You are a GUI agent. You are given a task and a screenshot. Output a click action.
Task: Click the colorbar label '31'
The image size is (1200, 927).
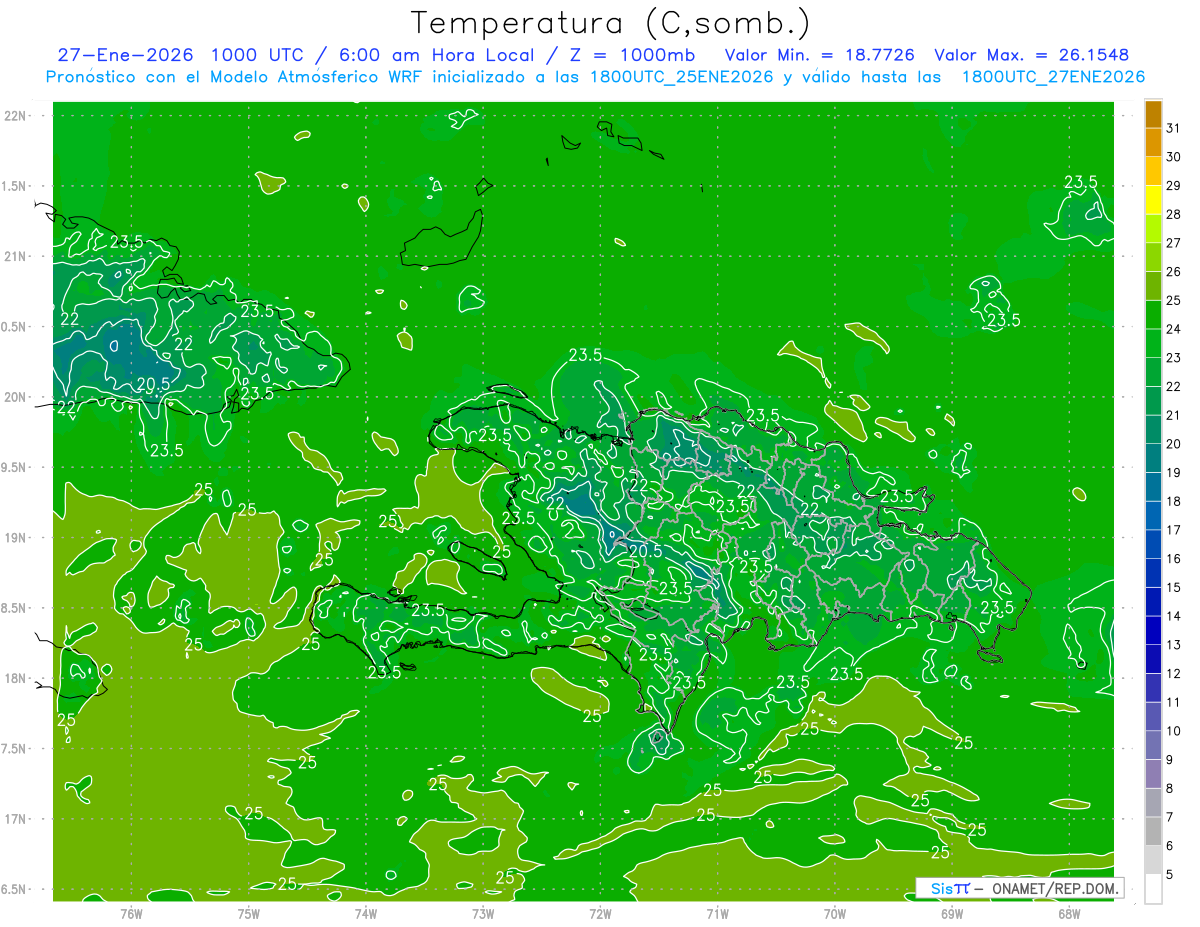coord(1173,129)
